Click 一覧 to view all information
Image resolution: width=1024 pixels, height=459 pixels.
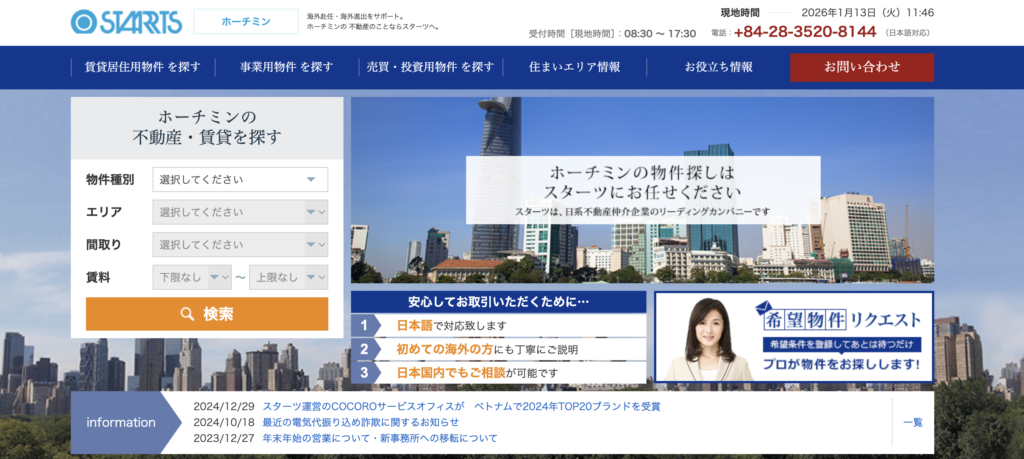click(913, 422)
